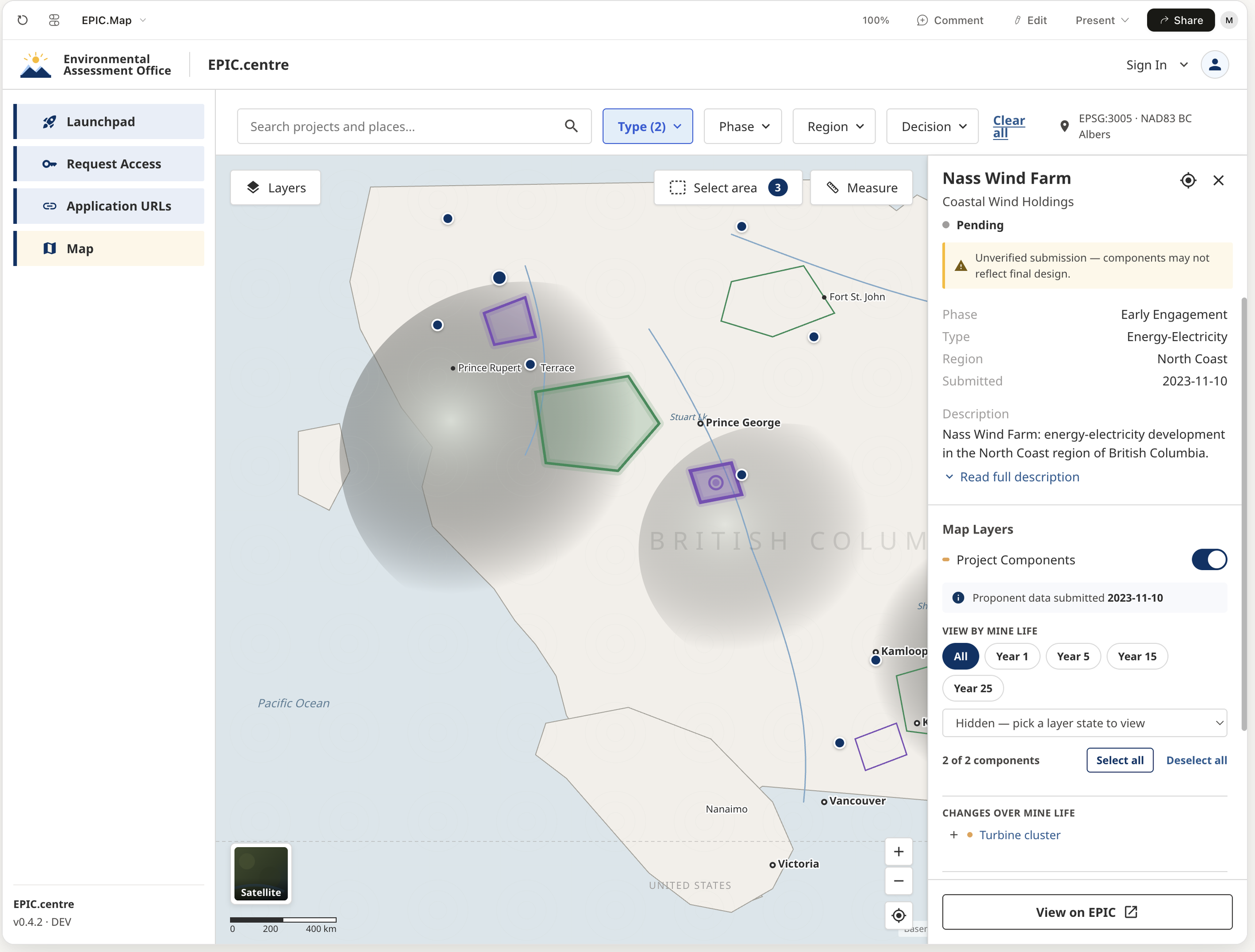Click the Proponent data info icon
Screen dimensions: 1255x952
pos(958,598)
